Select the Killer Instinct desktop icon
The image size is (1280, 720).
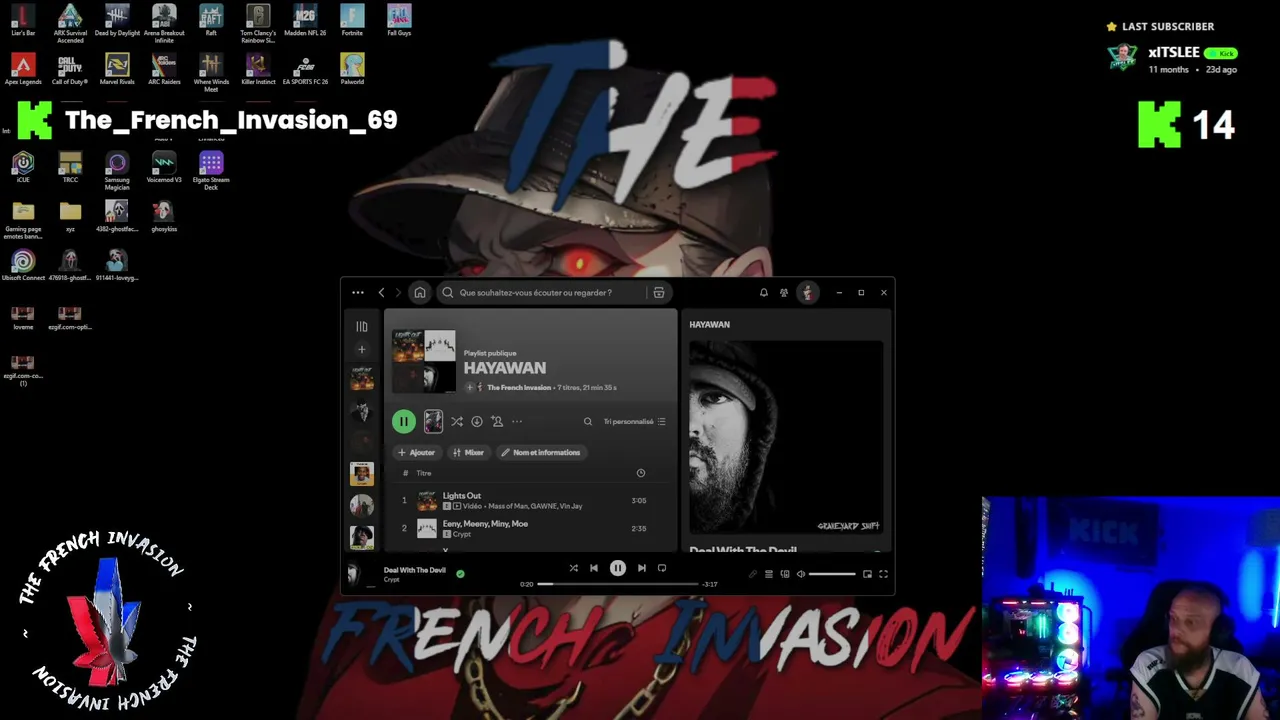click(258, 70)
